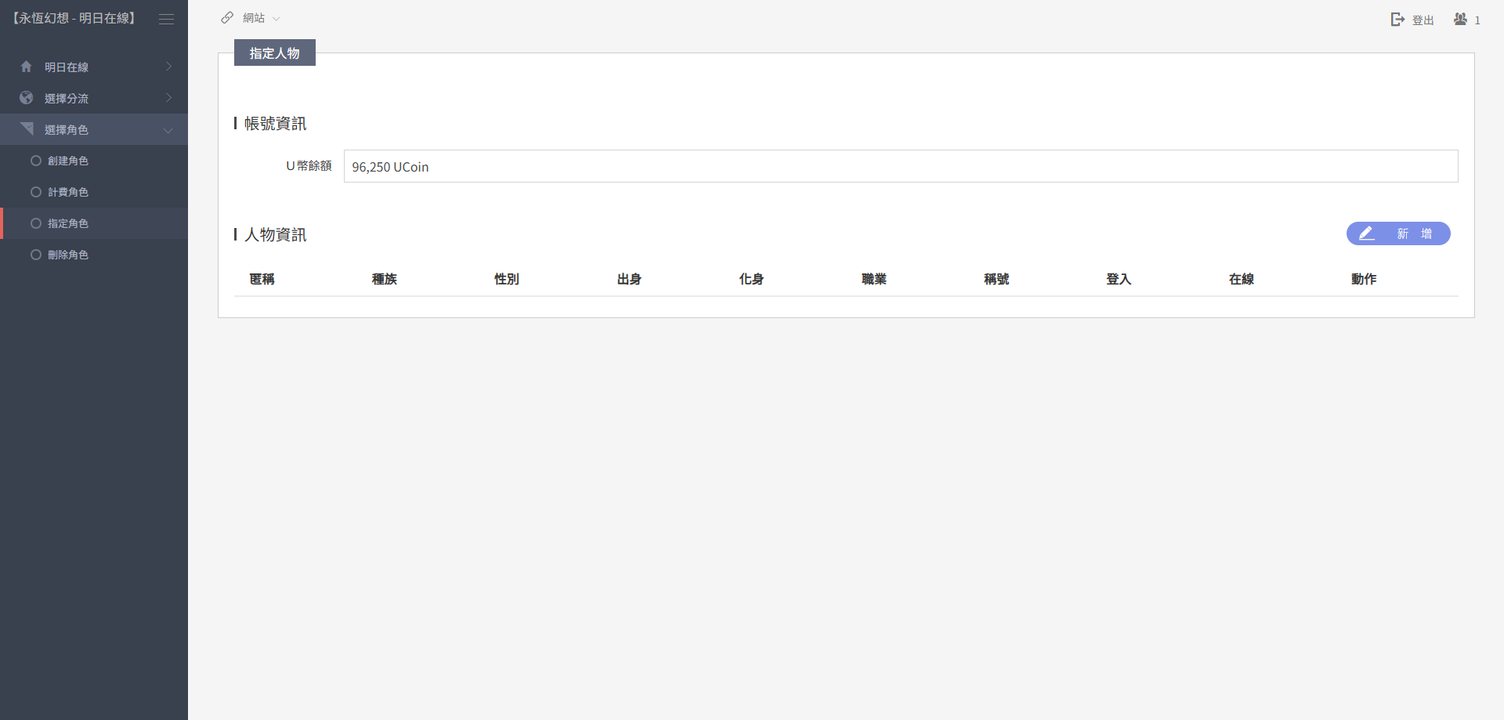1504x720 pixels.
Task: Switch to the 指定人物 tab
Action: (x=275, y=53)
